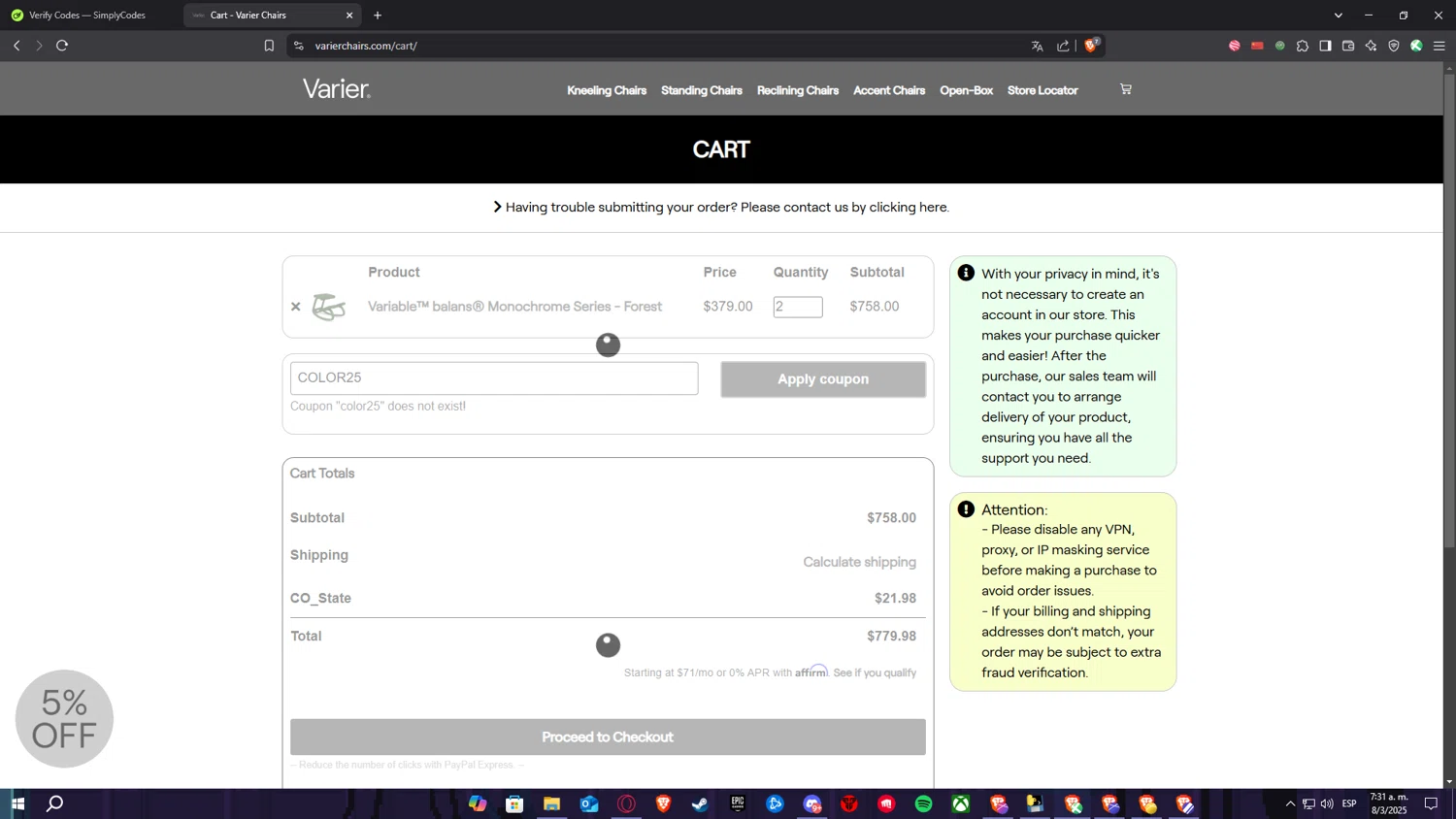The height and width of the screenshot is (819, 1456).
Task: Open a new browser tab
Action: coord(378,16)
